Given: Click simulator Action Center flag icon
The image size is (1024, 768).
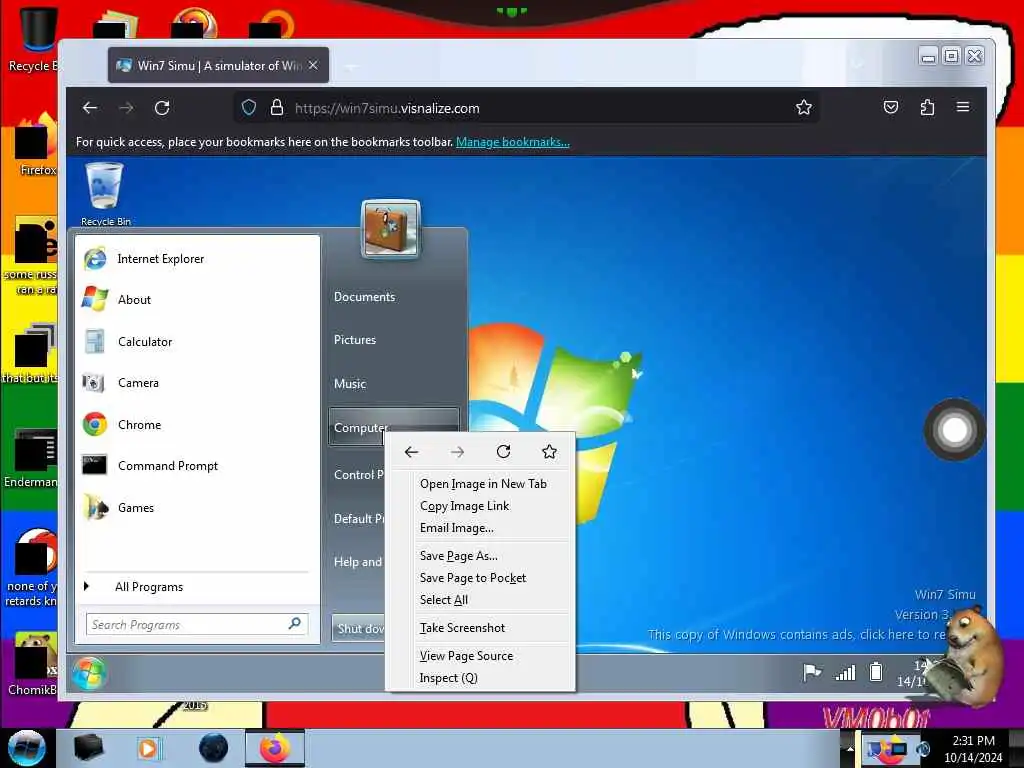Looking at the screenshot, I should [x=812, y=672].
